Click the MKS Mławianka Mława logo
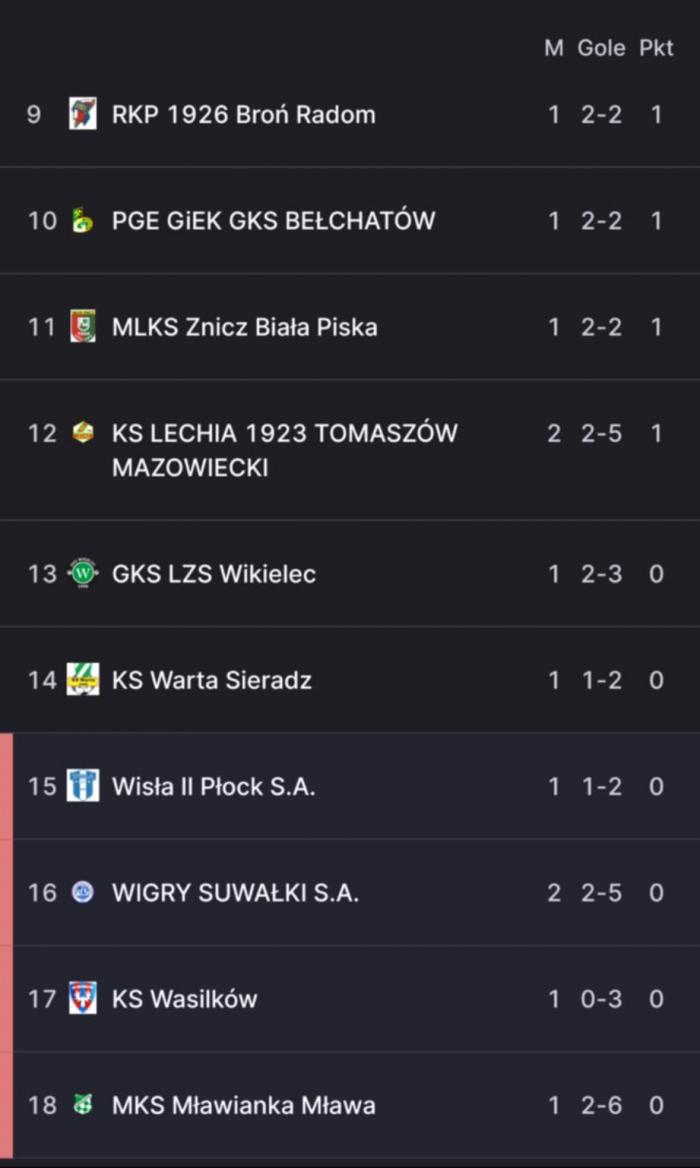The image size is (700, 1168). click(83, 1105)
